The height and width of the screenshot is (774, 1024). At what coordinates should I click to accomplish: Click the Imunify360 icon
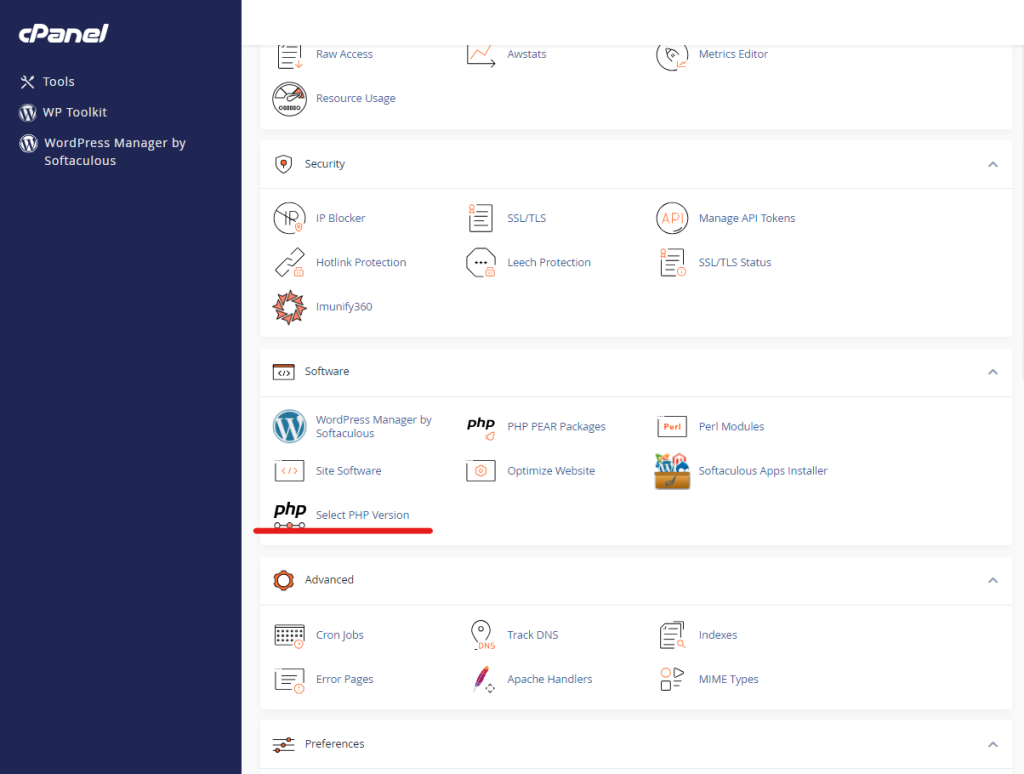tap(289, 307)
